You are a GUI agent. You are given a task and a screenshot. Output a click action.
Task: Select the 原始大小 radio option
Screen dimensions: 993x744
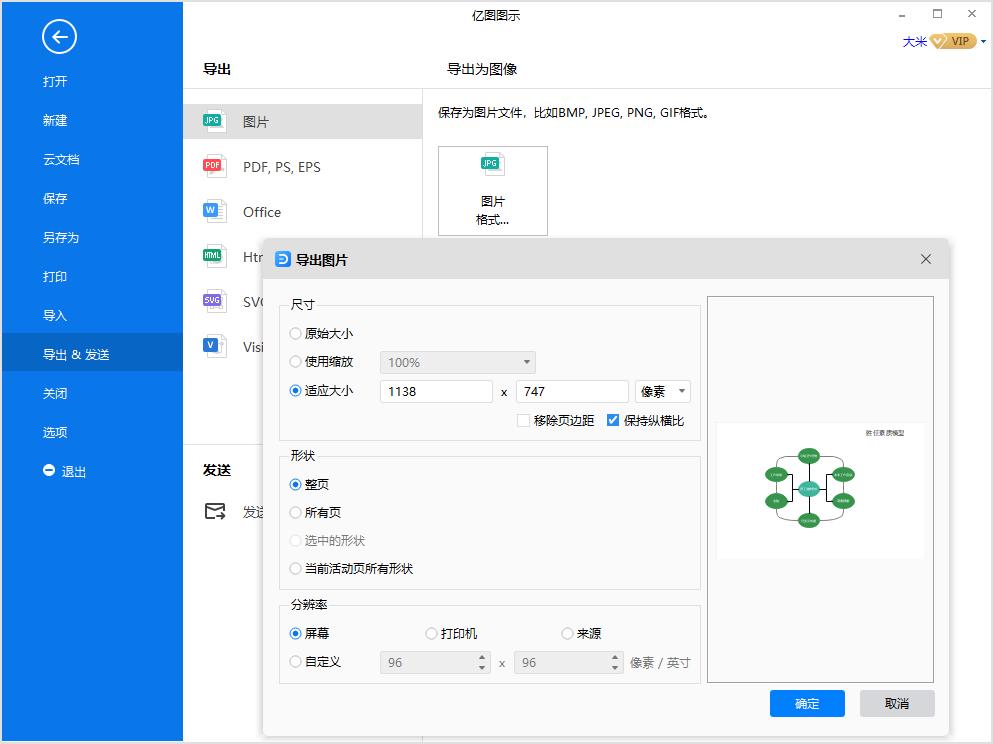pyautogui.click(x=296, y=333)
